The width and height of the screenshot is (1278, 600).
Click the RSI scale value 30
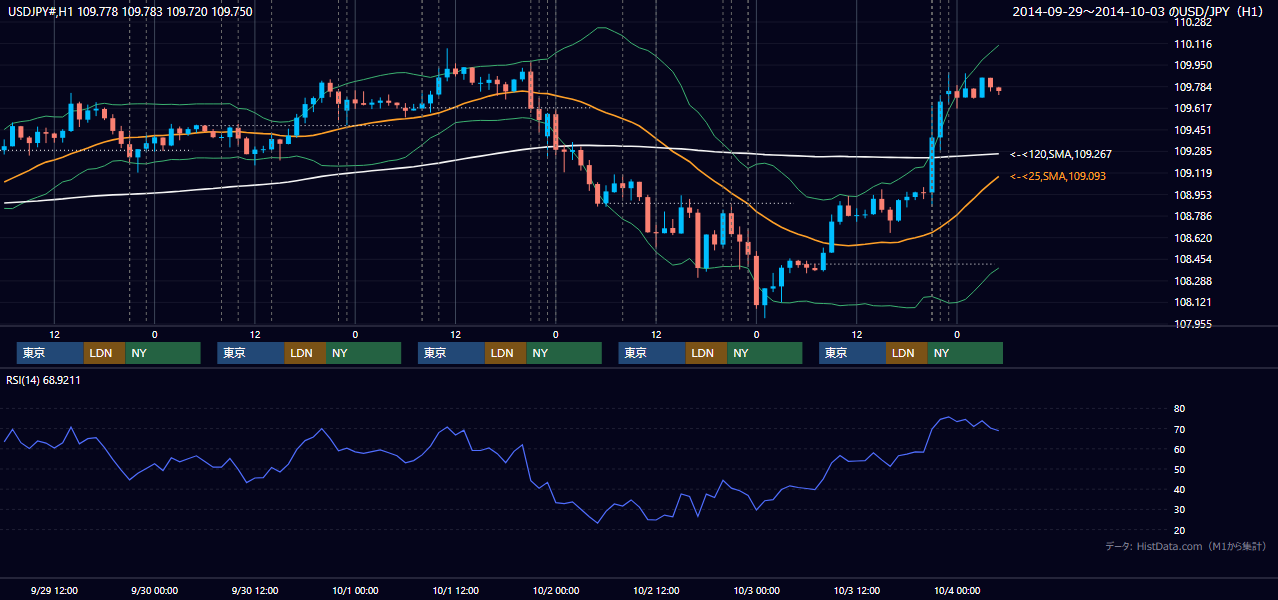(x=1179, y=510)
